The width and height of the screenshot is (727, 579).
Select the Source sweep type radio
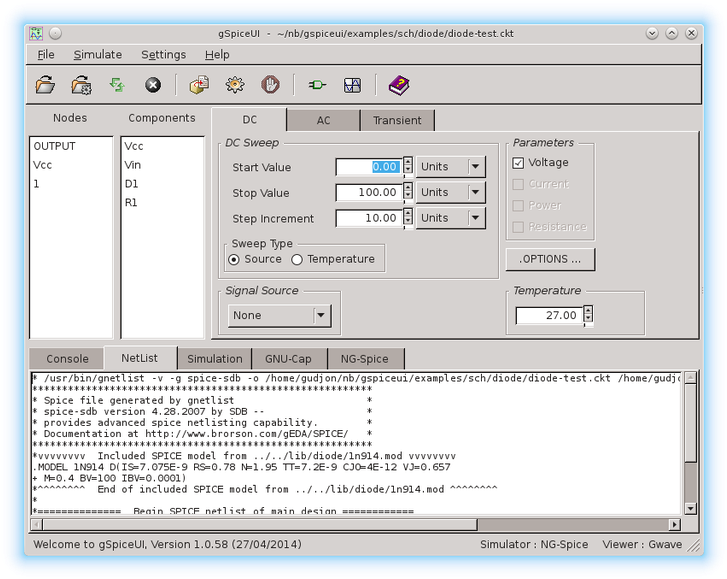[234, 260]
